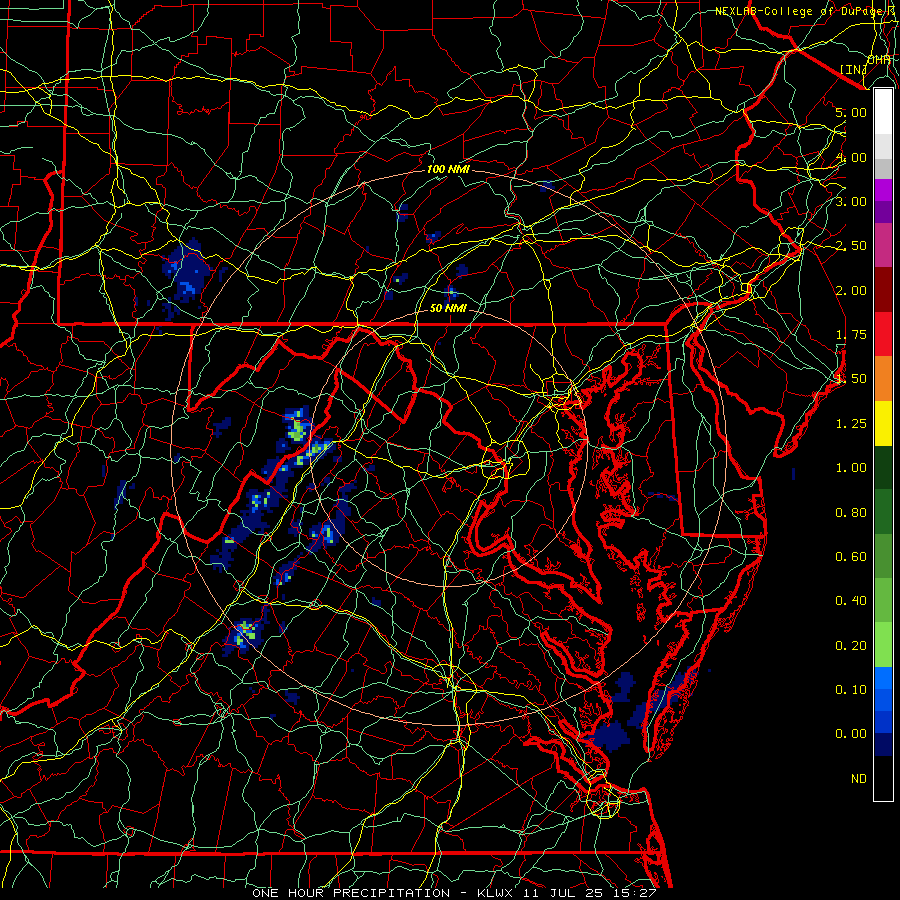
Task: Click the darkest green swatch beside 1.00
Action: [x=883, y=468]
